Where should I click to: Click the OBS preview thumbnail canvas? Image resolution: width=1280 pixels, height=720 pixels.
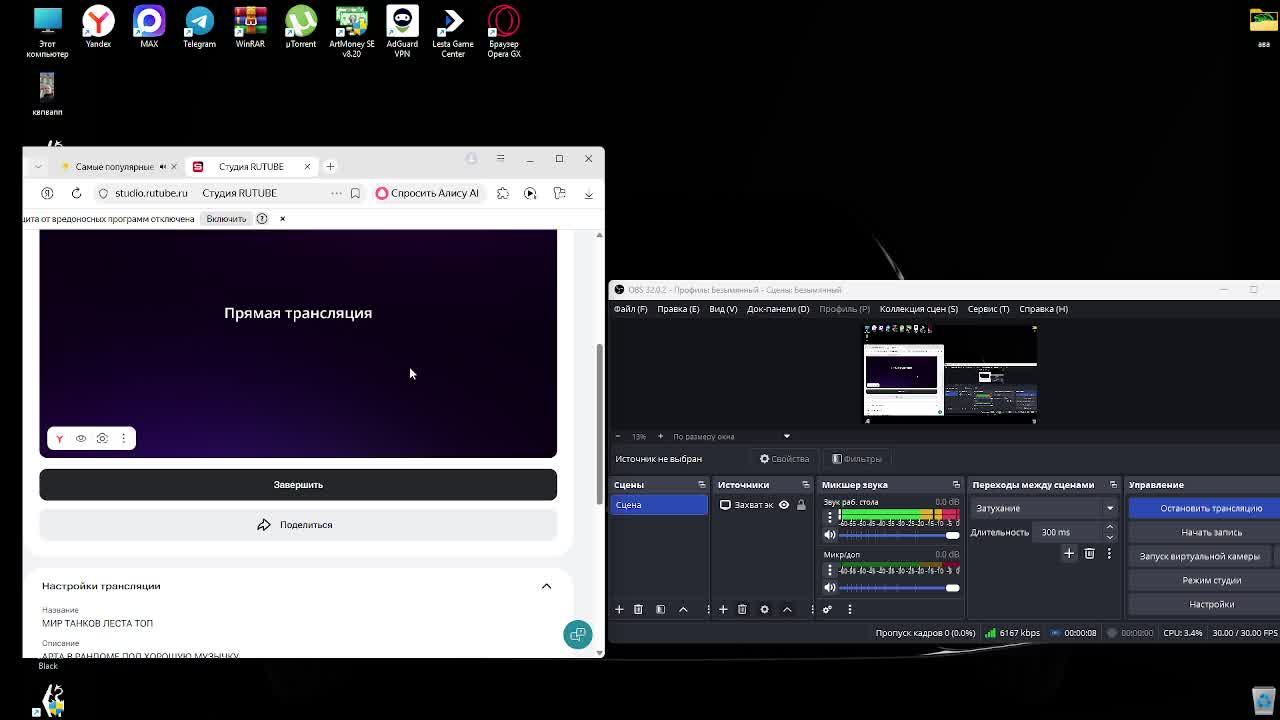(950, 373)
